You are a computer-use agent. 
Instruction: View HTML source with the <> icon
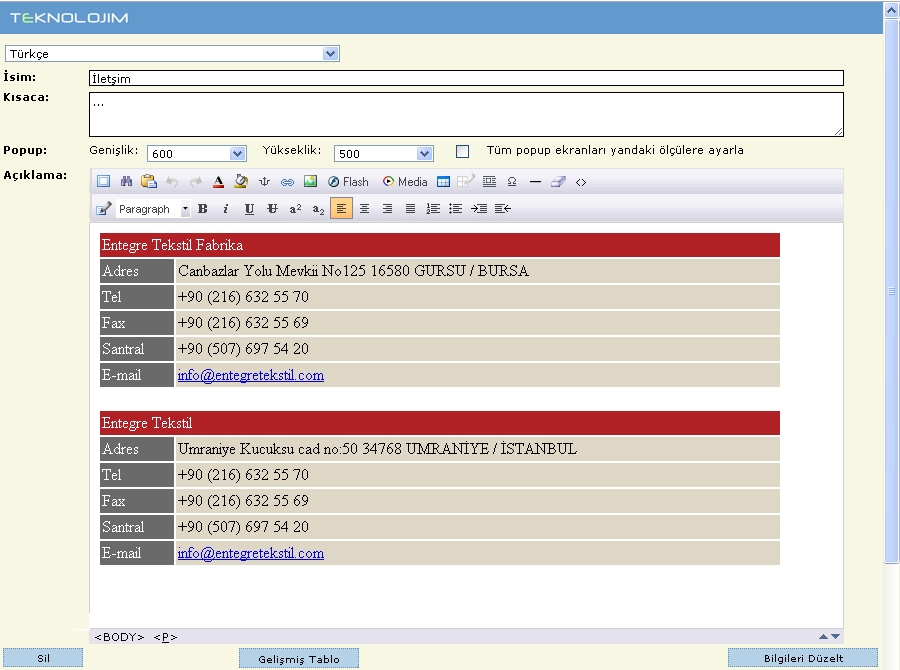(581, 182)
